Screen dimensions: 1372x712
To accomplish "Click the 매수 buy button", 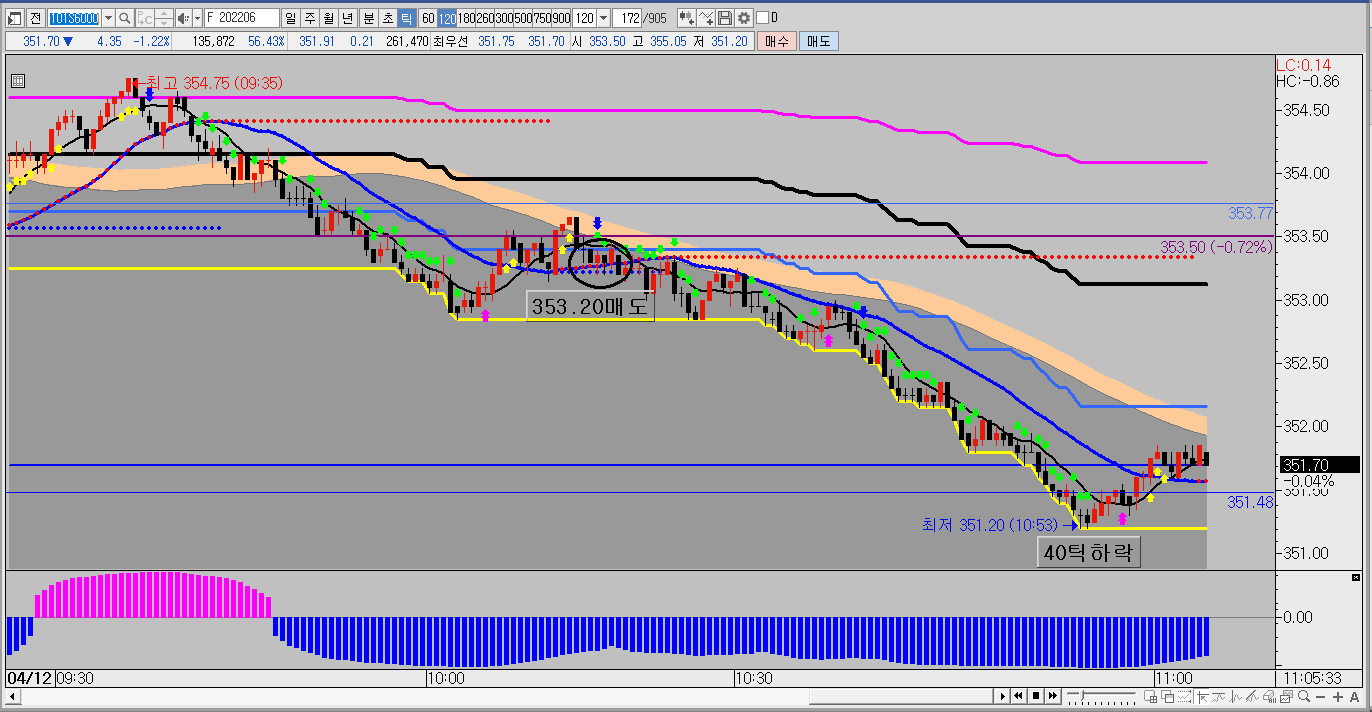I will click(x=777, y=41).
